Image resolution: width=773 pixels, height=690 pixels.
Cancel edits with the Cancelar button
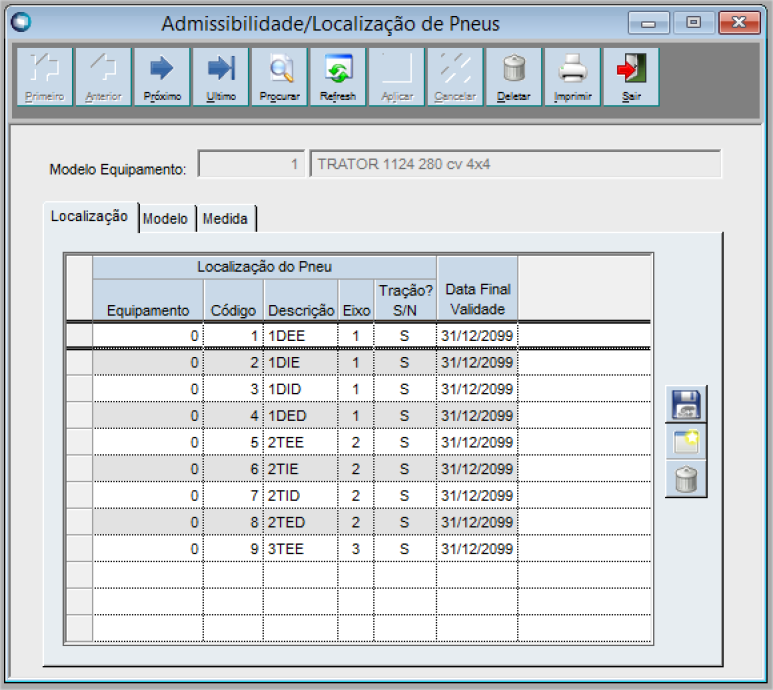pyautogui.click(x=456, y=77)
